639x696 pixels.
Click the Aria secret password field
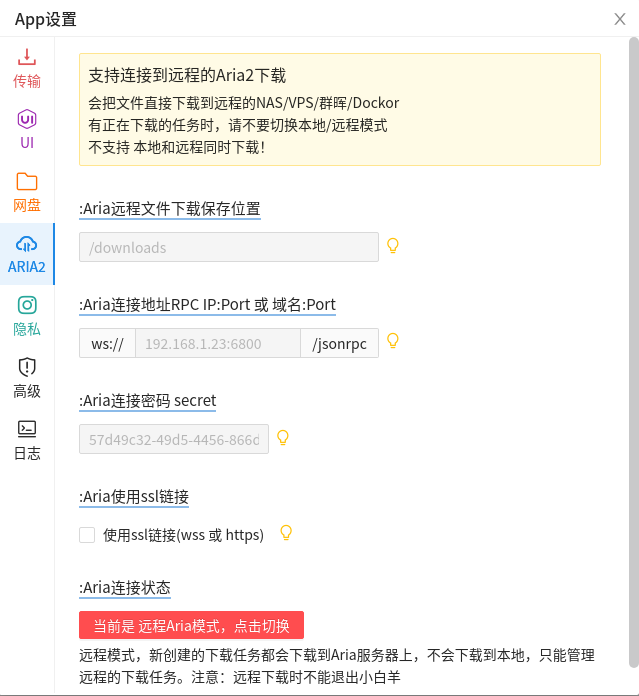coord(174,439)
